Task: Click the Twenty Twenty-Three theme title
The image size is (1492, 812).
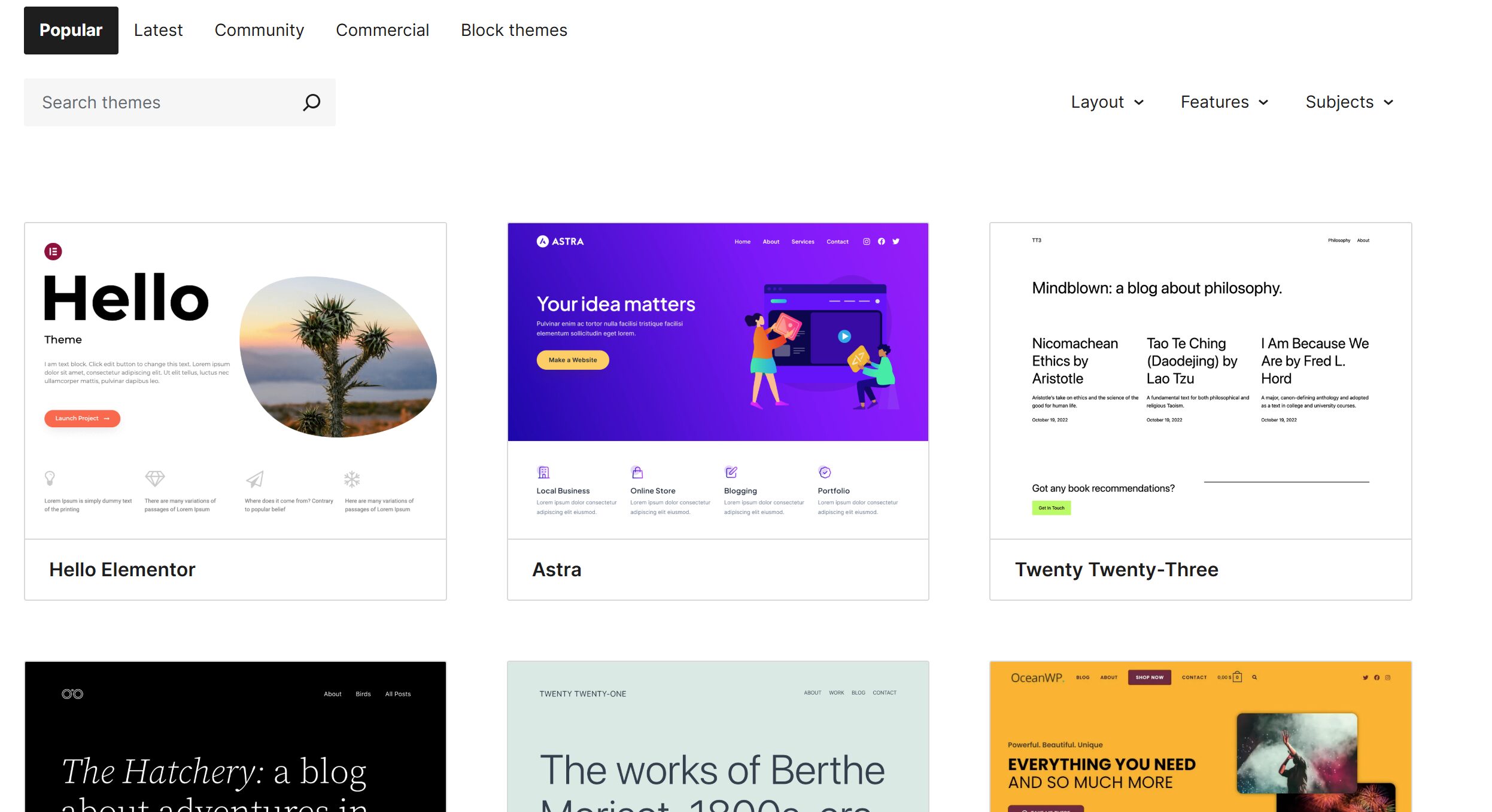Action: [1116, 570]
